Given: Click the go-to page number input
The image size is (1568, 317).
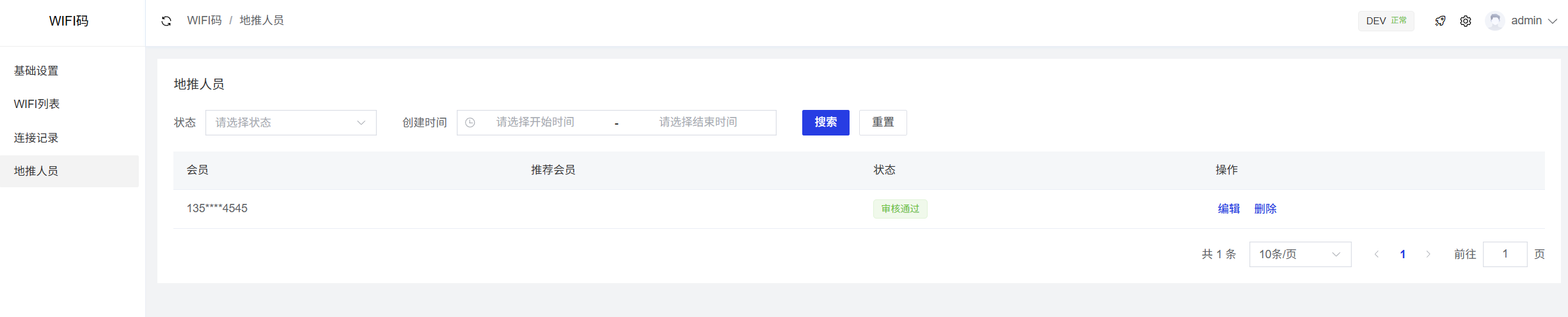Looking at the screenshot, I should [1505, 254].
